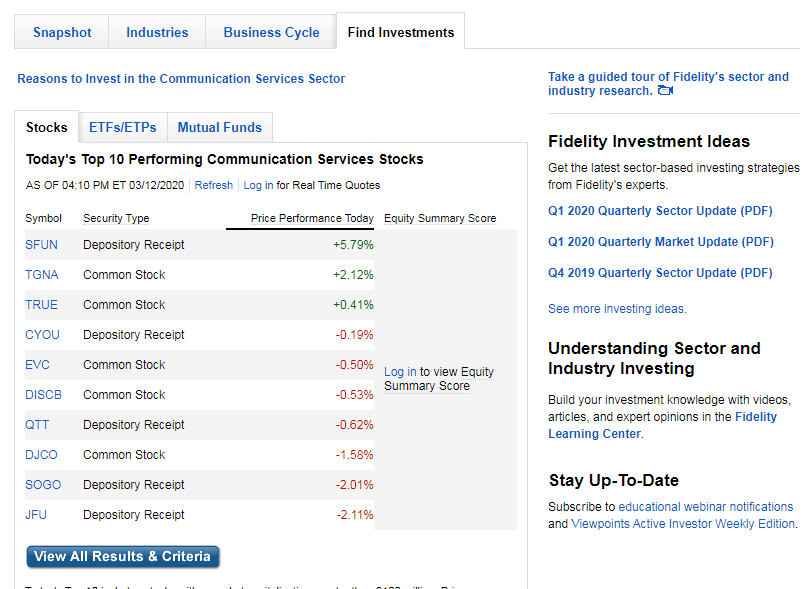The height and width of the screenshot is (589, 807).
Task: Click the -2.11% value in JFU row
Action: tap(355, 515)
